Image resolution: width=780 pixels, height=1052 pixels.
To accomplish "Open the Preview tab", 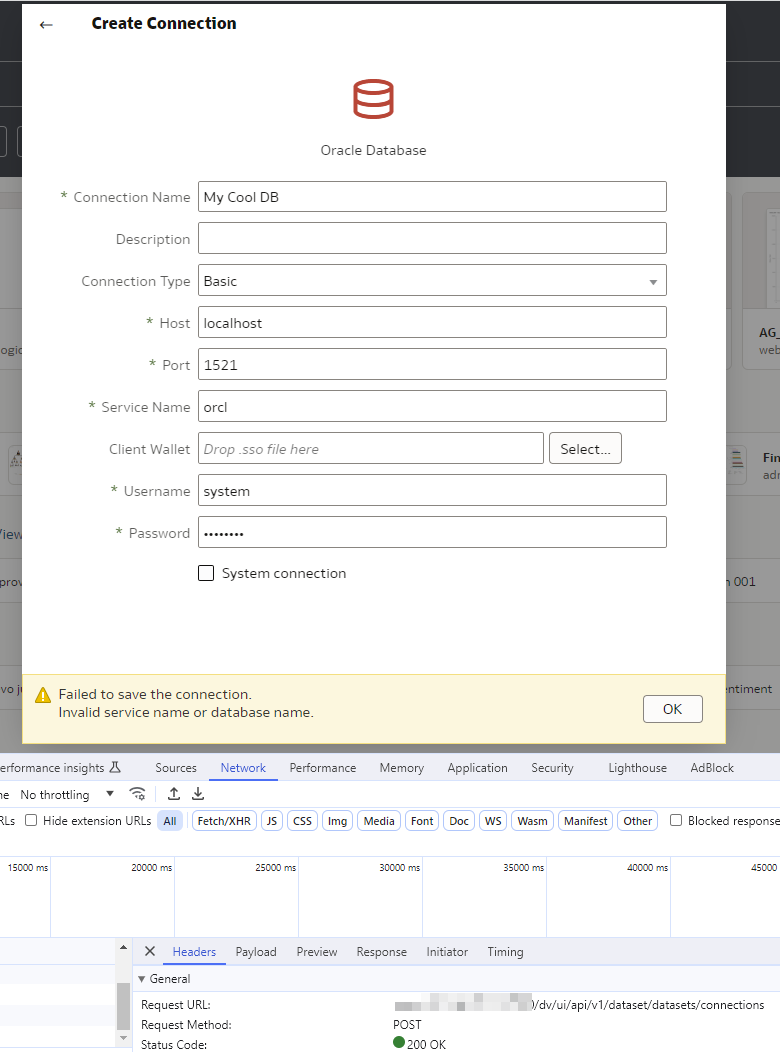I will pos(317,951).
